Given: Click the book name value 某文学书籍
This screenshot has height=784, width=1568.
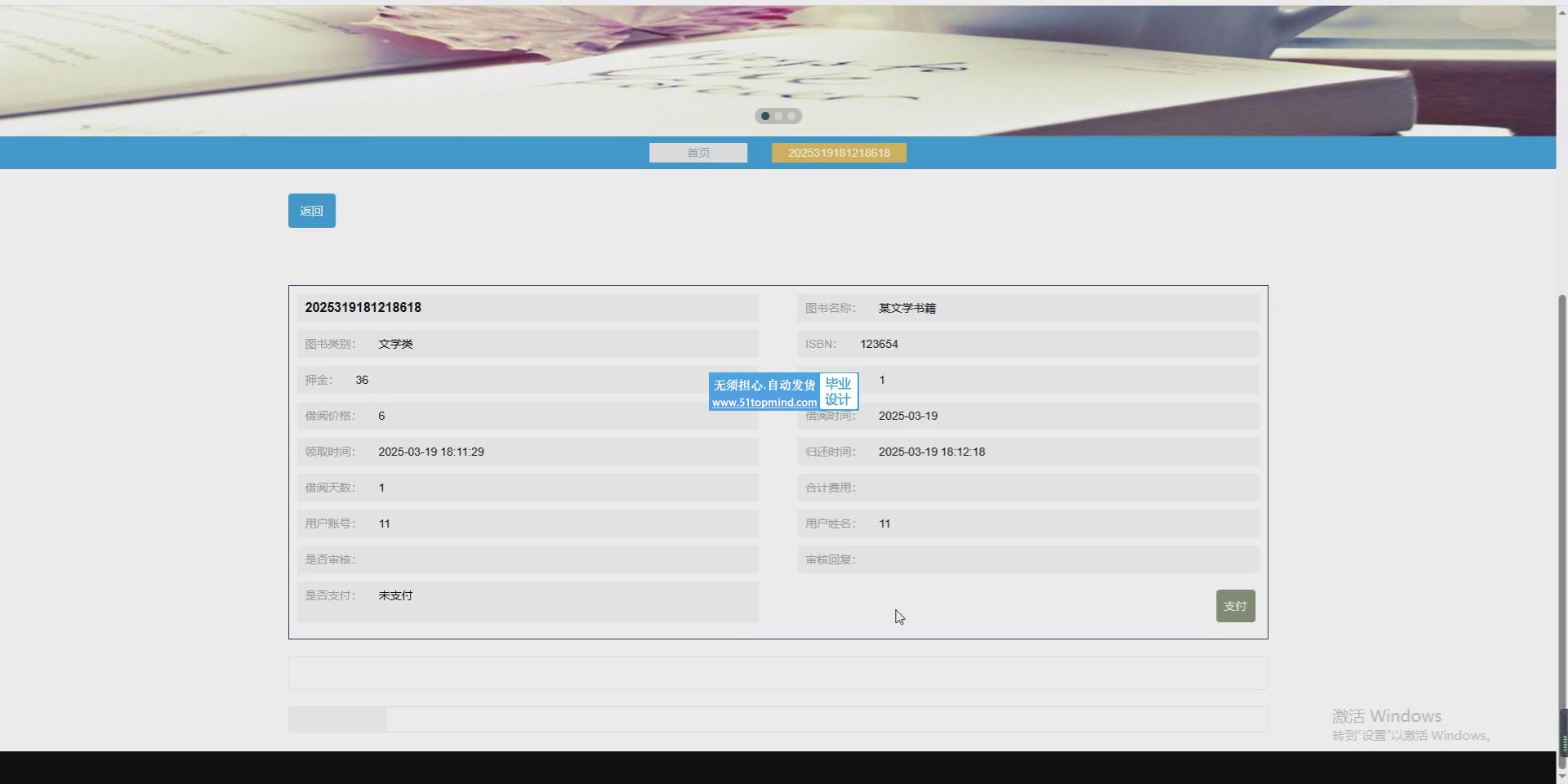Looking at the screenshot, I should 907,308.
